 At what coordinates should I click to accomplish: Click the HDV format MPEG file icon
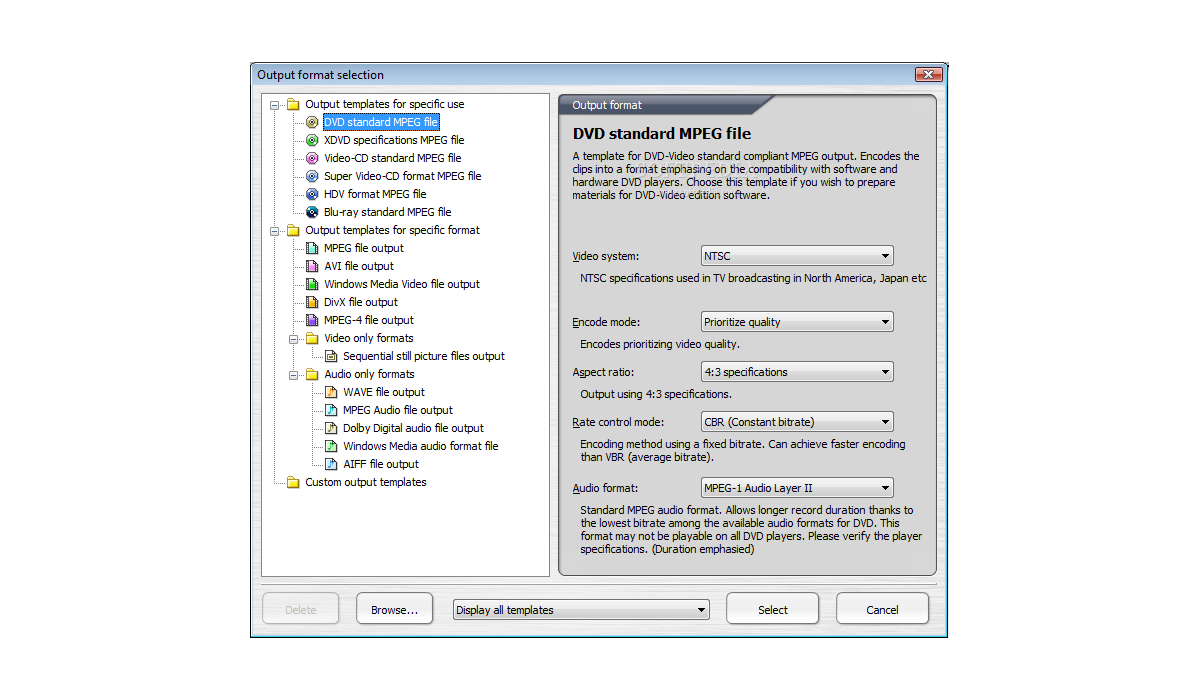click(312, 194)
